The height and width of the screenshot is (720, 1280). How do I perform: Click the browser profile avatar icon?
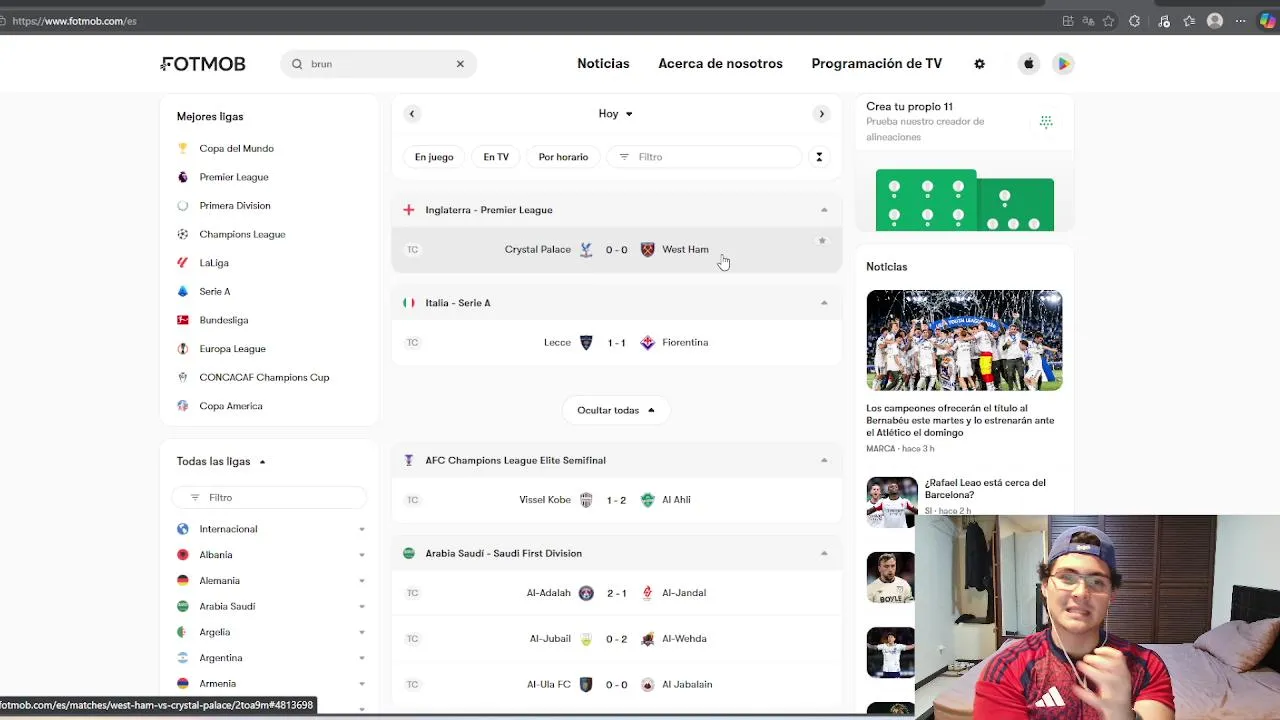click(x=1215, y=21)
